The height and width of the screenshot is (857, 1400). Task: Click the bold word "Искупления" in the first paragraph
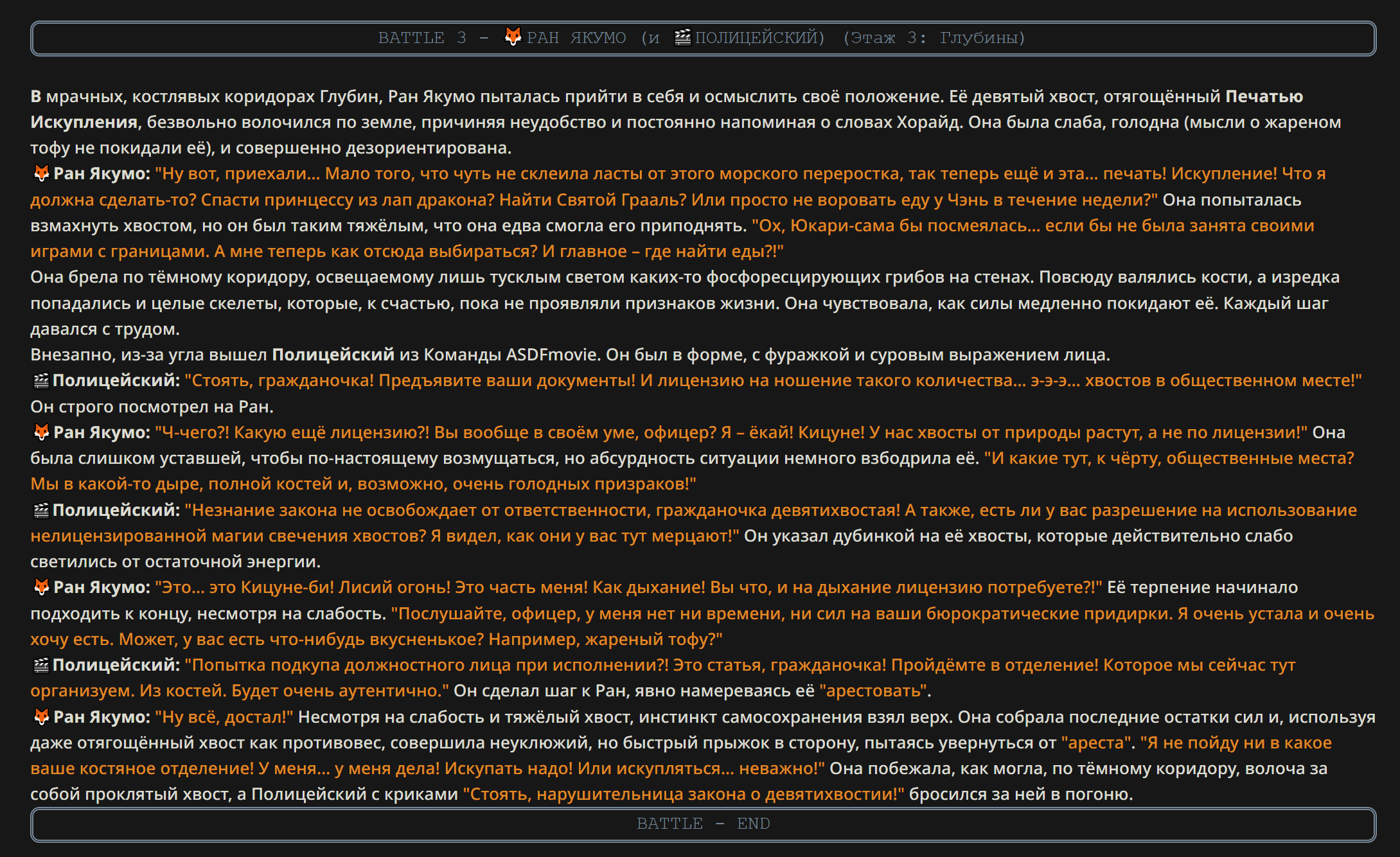pyautogui.click(x=84, y=122)
